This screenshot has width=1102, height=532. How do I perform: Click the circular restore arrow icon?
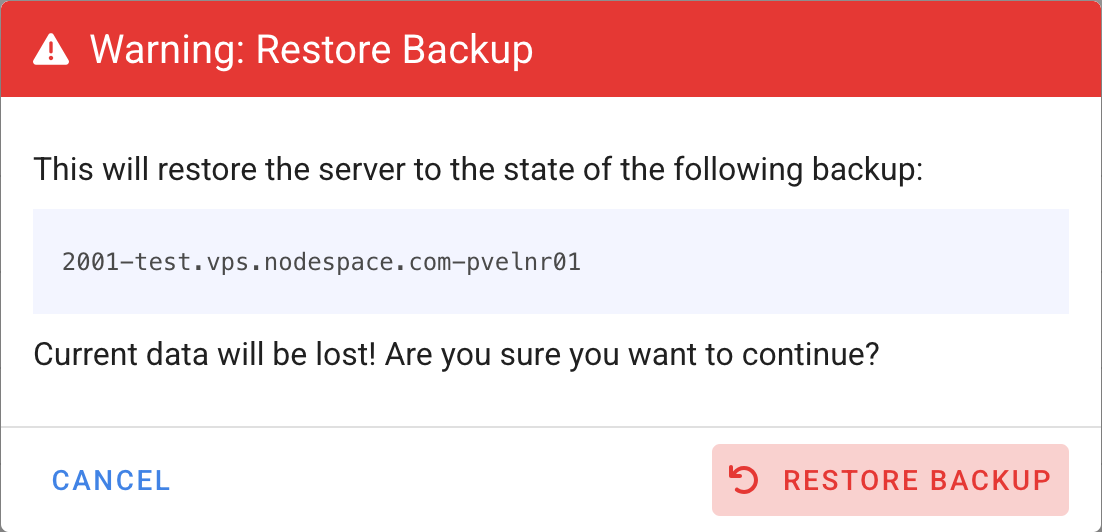pos(744,480)
